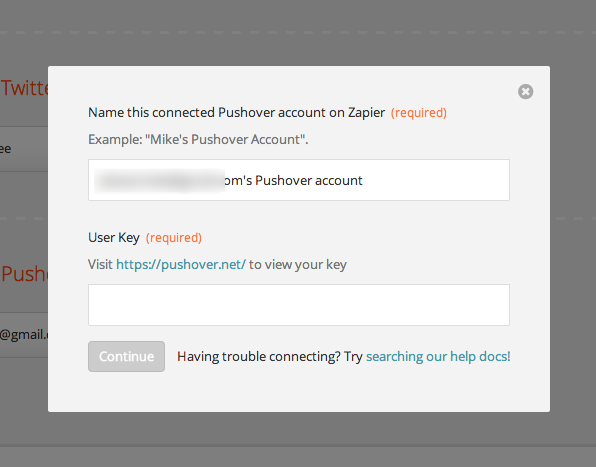Click 'Pushover account' text inside the name field
The image size is (596, 467).
(x=309, y=180)
